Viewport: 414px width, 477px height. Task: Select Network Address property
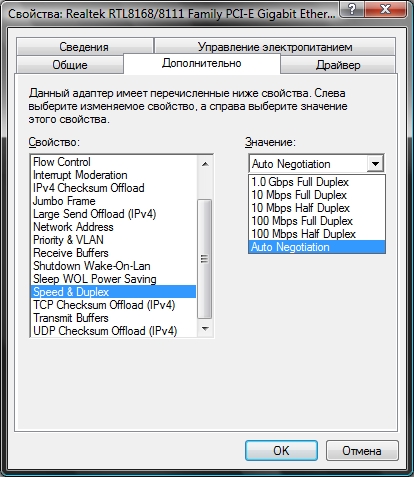coord(113,227)
